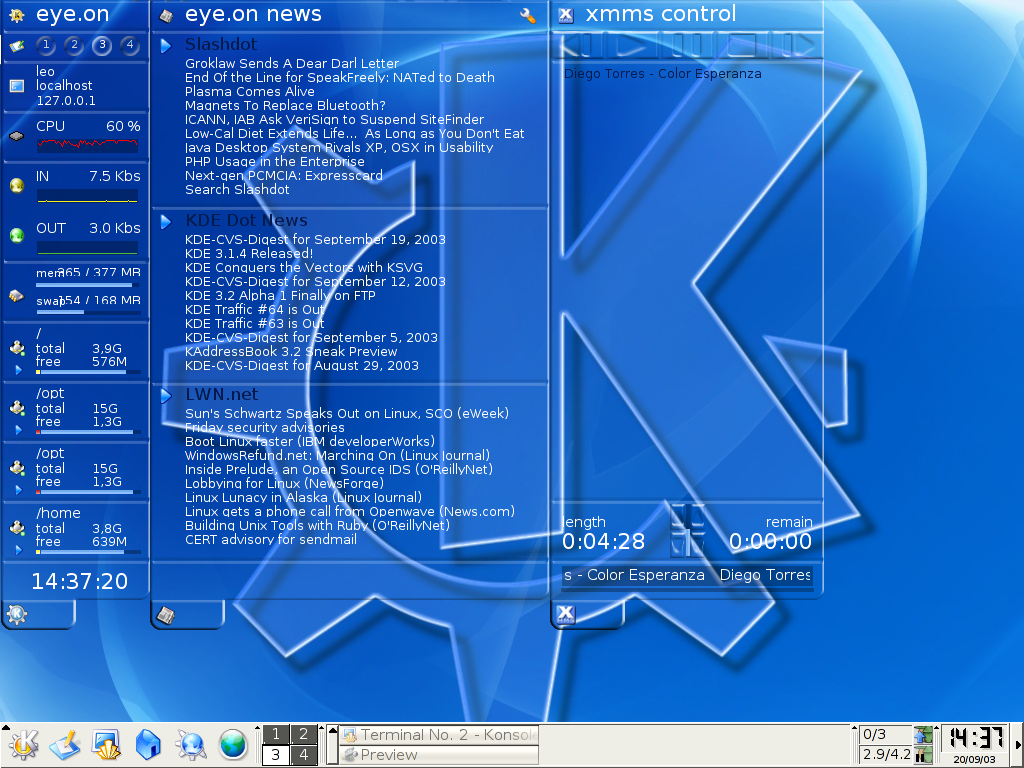Click the play button in xmms control
The height and width of the screenshot is (768, 1024).
pos(632,46)
